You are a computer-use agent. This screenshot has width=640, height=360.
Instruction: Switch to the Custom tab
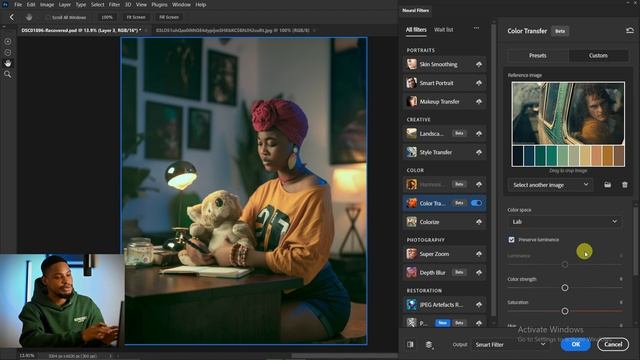coord(598,56)
